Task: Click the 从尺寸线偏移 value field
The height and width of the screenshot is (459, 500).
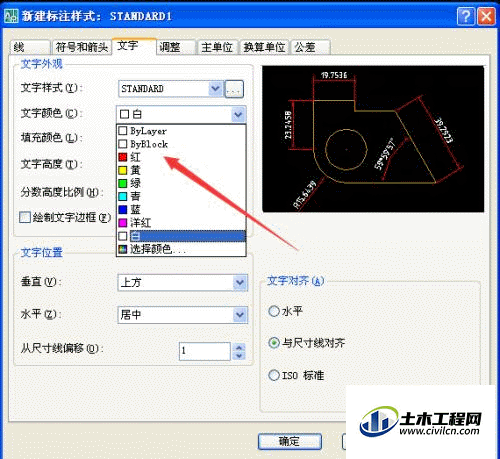Action: 205,351
